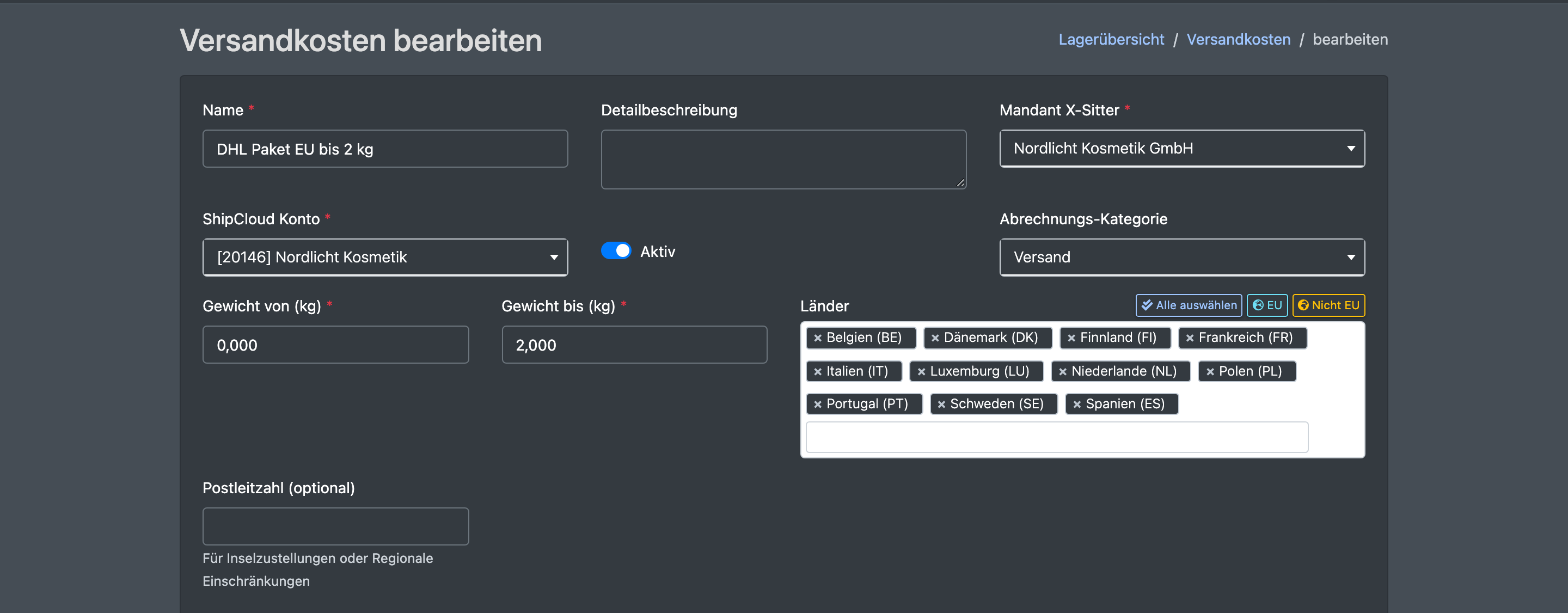Remove Italien (IT) tag via its x icon

(x=817, y=371)
